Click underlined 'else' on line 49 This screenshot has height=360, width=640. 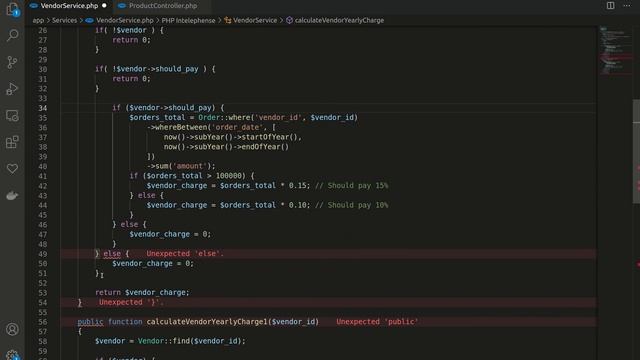(x=112, y=254)
